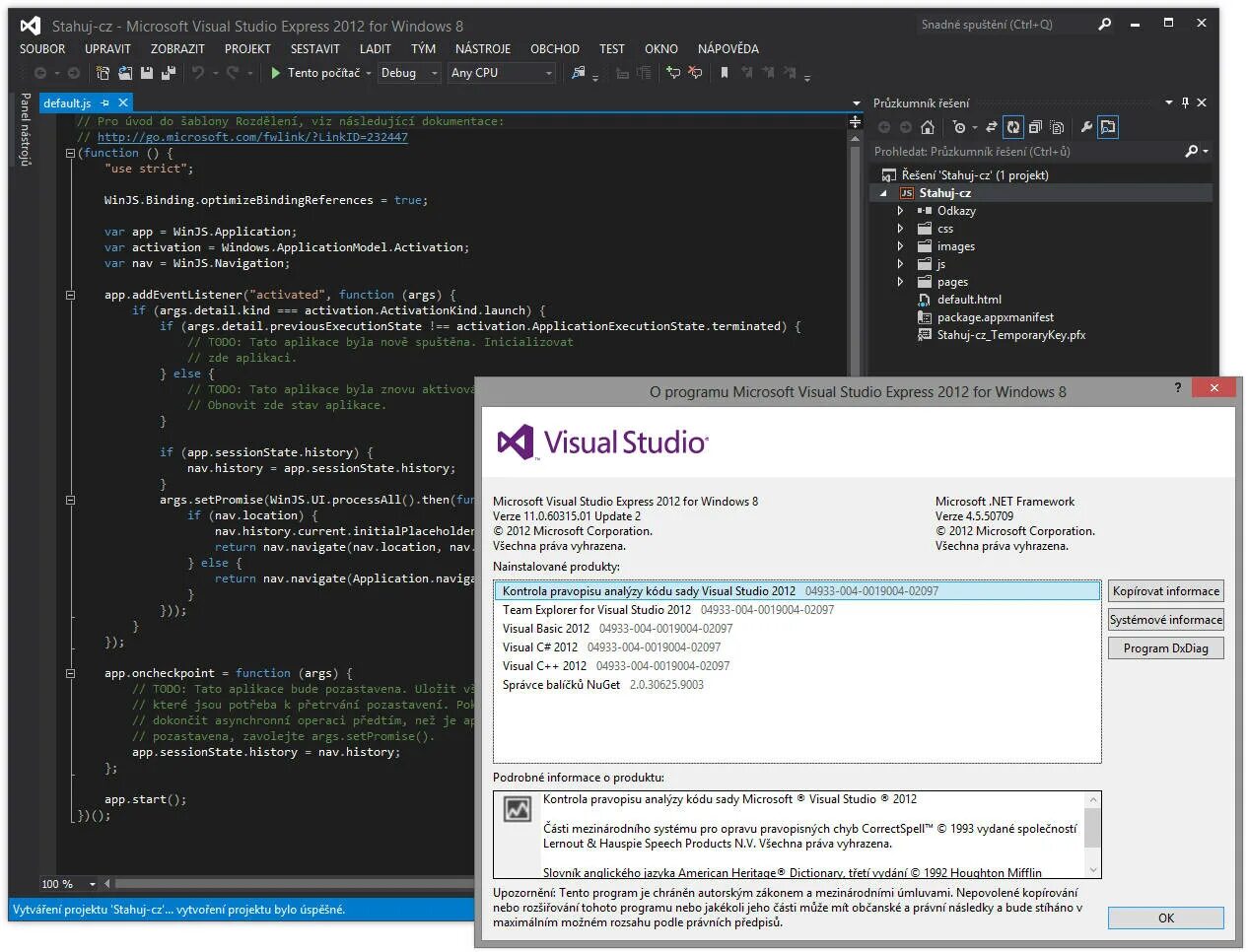Click the wrench Properties icon
Viewport: 1248px width, 952px height.
point(1086,127)
